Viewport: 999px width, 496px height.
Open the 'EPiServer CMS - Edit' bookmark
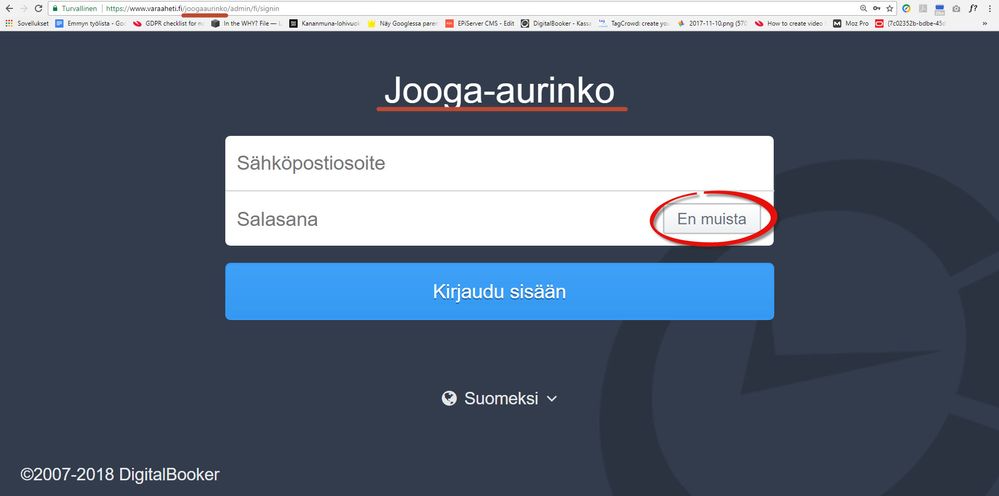(480, 24)
